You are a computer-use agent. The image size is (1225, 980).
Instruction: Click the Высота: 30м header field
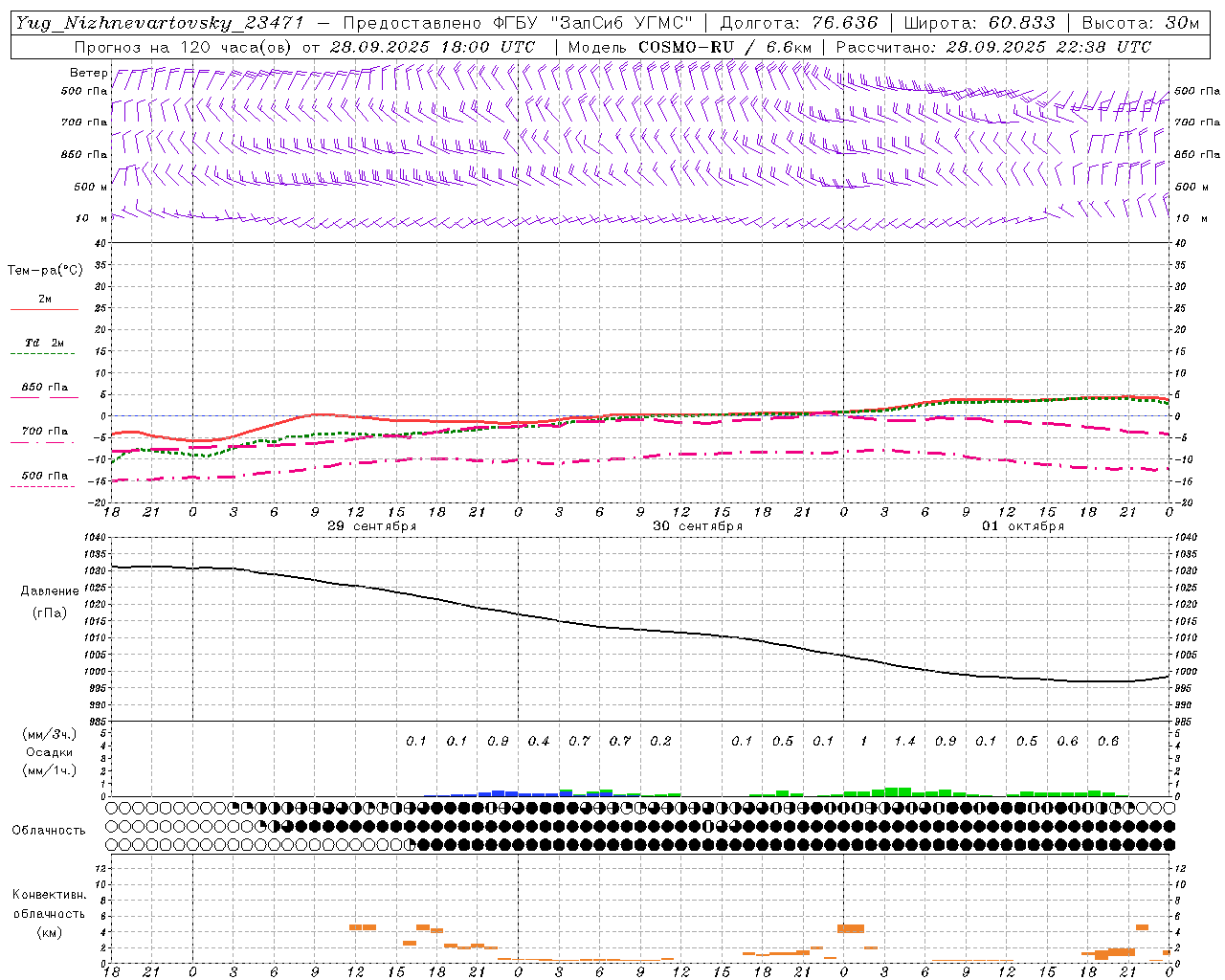tap(1140, 23)
